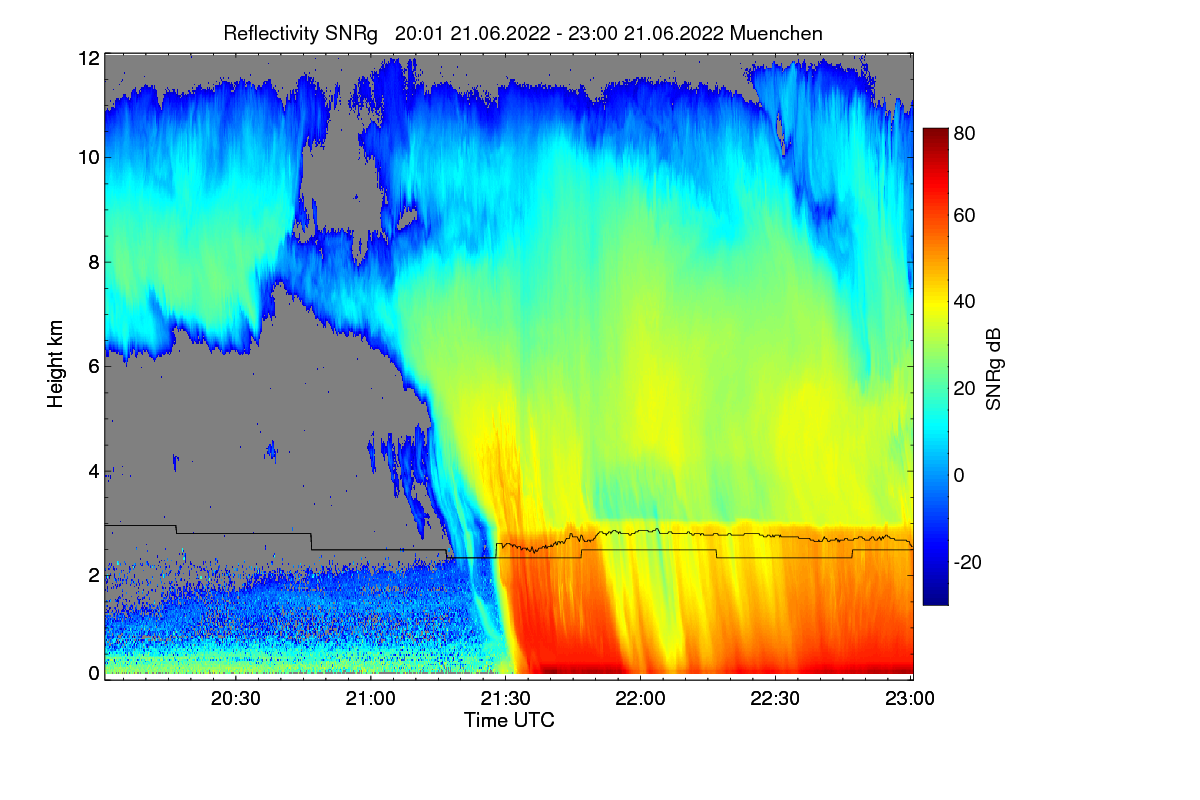Screen dimensions: 1200x800
Task: Click the 'Time UTC' axis label
Action: pos(509,720)
